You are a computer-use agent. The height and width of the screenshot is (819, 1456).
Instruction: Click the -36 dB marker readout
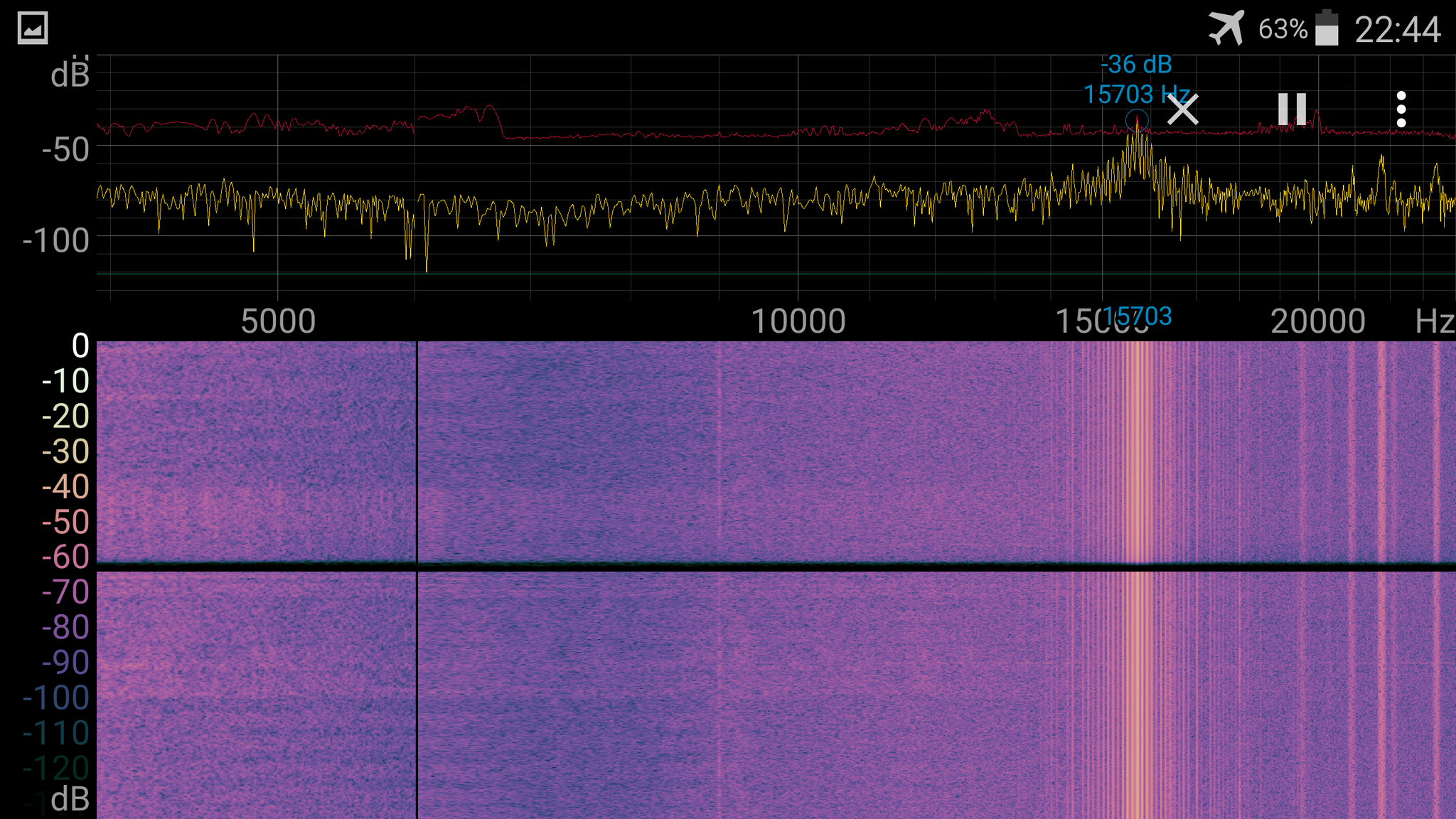coord(1136,65)
